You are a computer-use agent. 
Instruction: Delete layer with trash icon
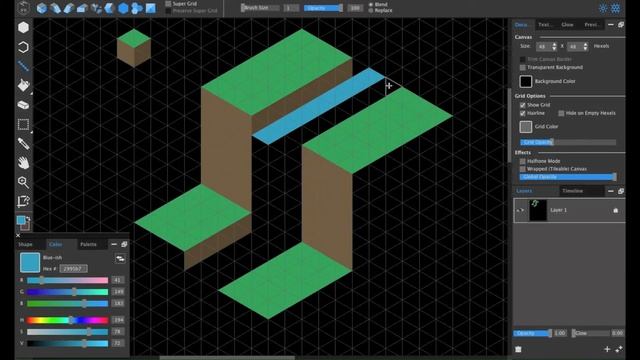(x=518, y=349)
